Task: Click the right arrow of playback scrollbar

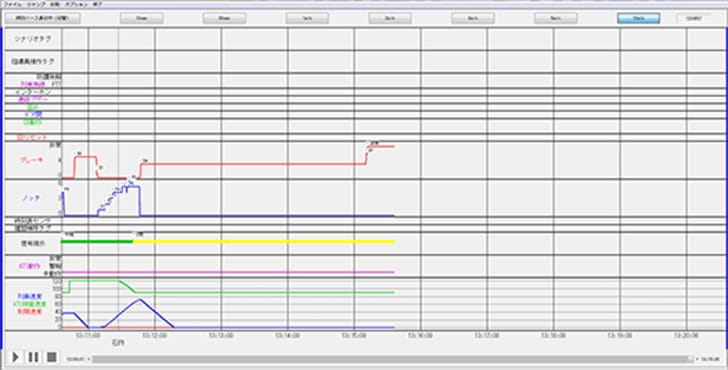Action: point(696,359)
